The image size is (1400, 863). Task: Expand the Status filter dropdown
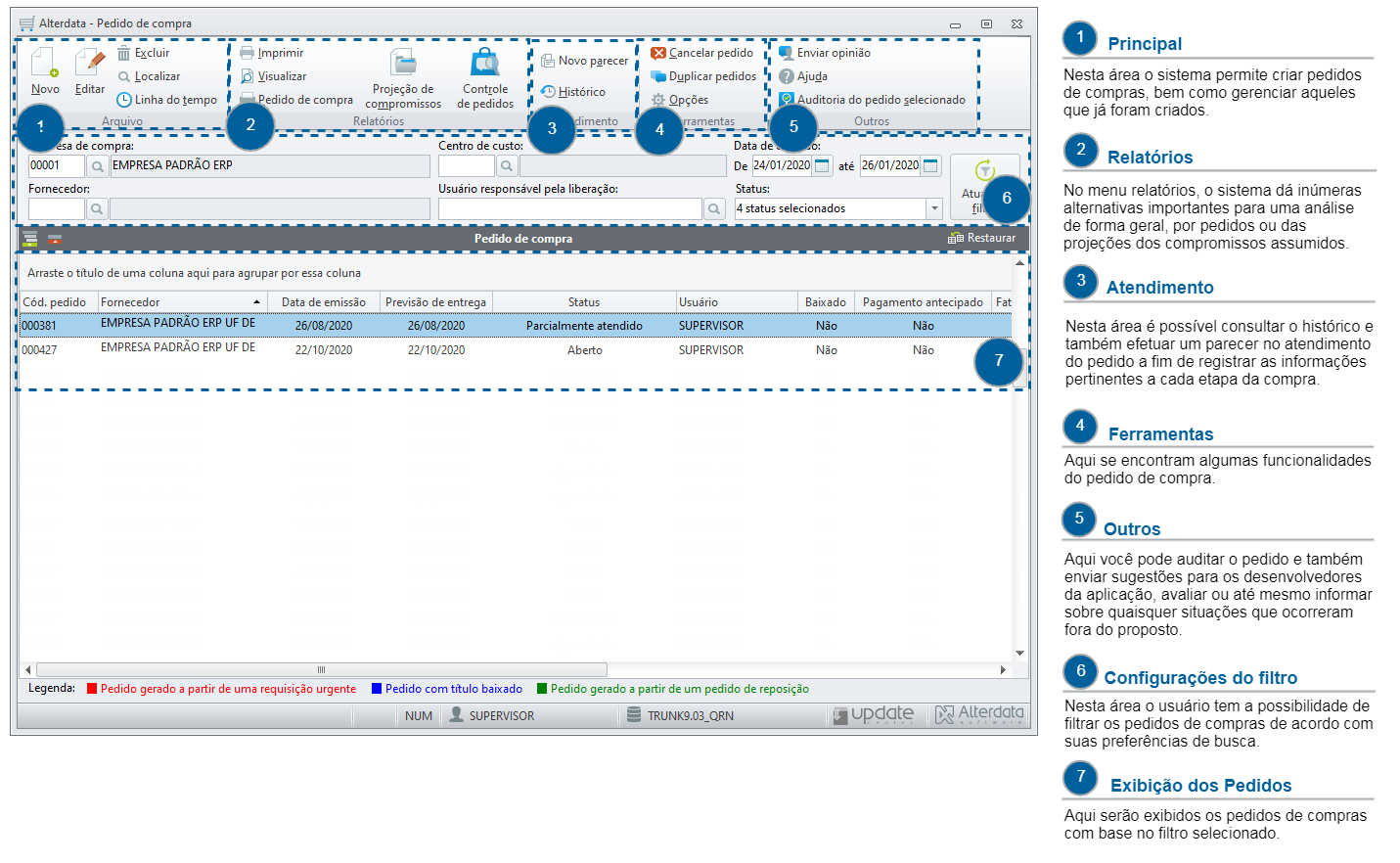pyautogui.click(x=934, y=208)
